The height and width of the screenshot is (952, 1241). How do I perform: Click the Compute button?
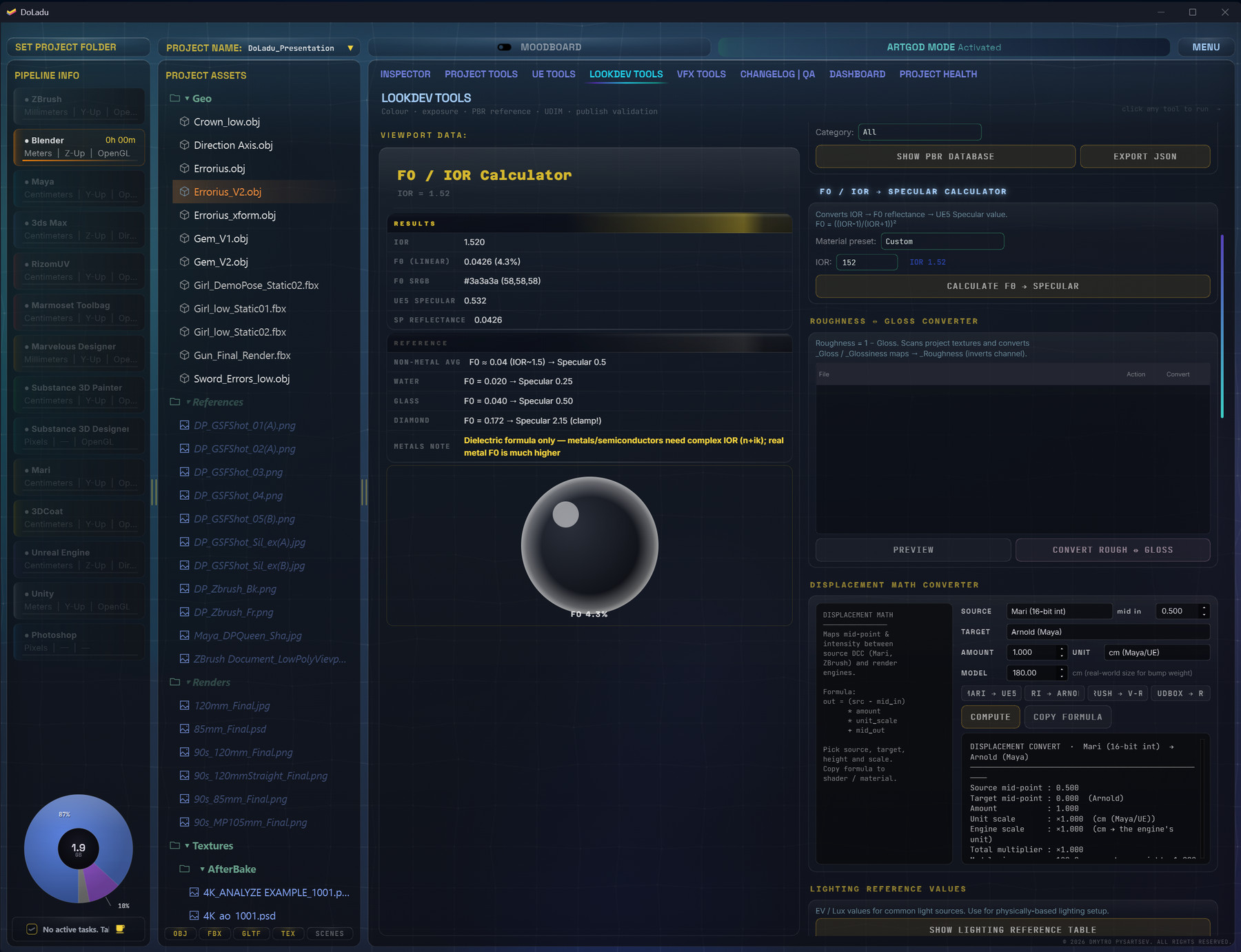pos(990,717)
